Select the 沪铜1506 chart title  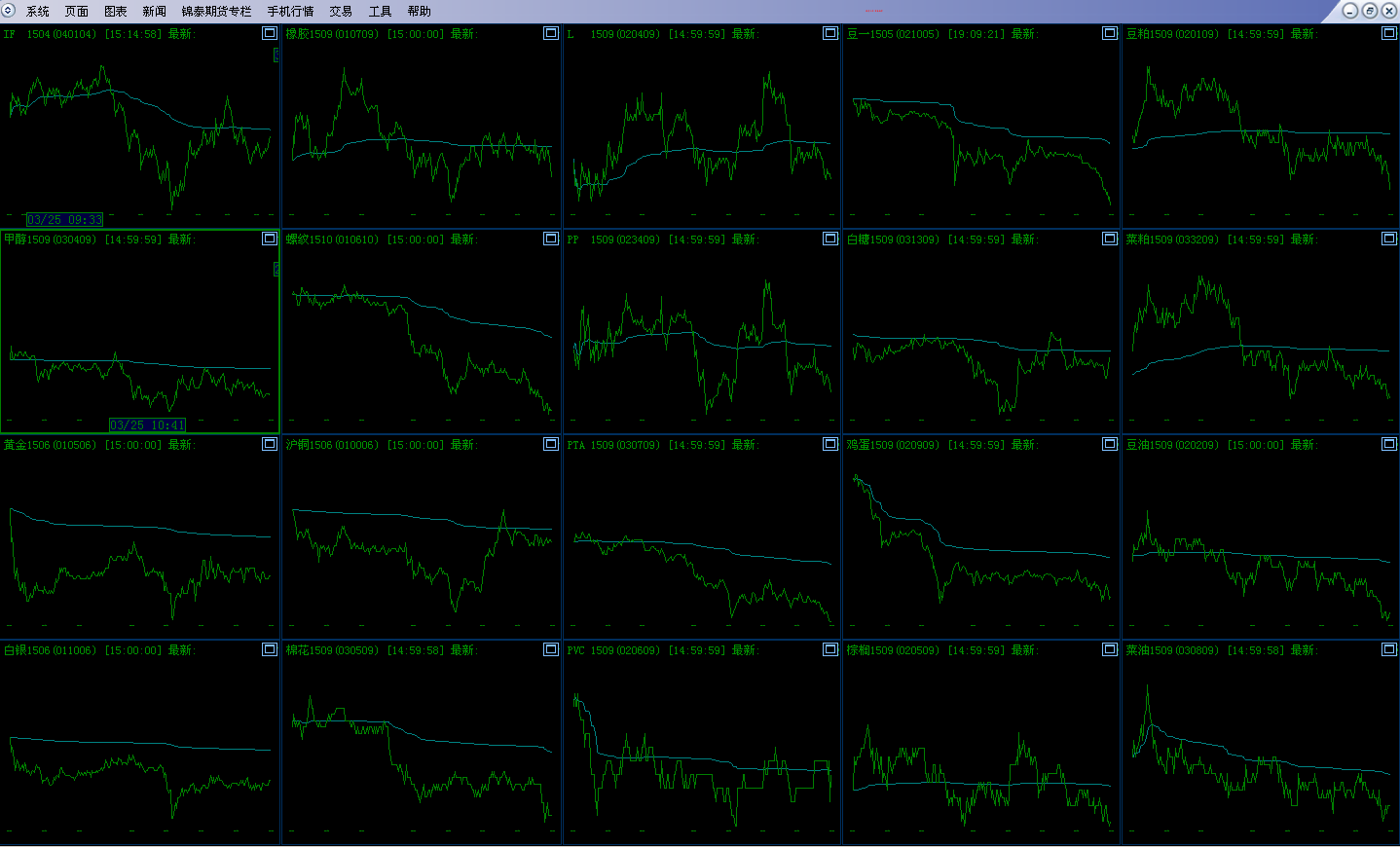point(332,445)
